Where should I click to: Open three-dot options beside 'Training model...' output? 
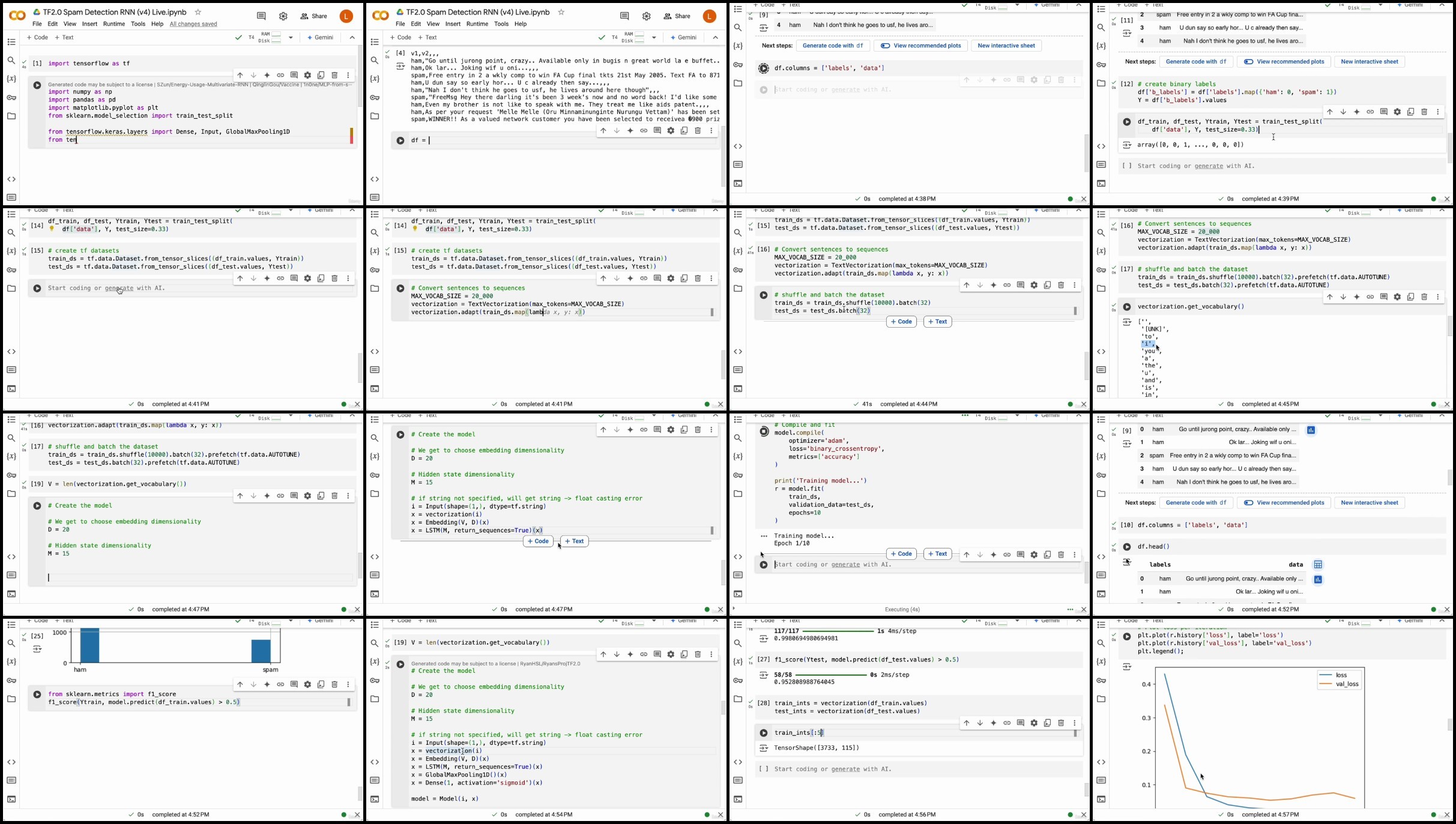point(763,536)
